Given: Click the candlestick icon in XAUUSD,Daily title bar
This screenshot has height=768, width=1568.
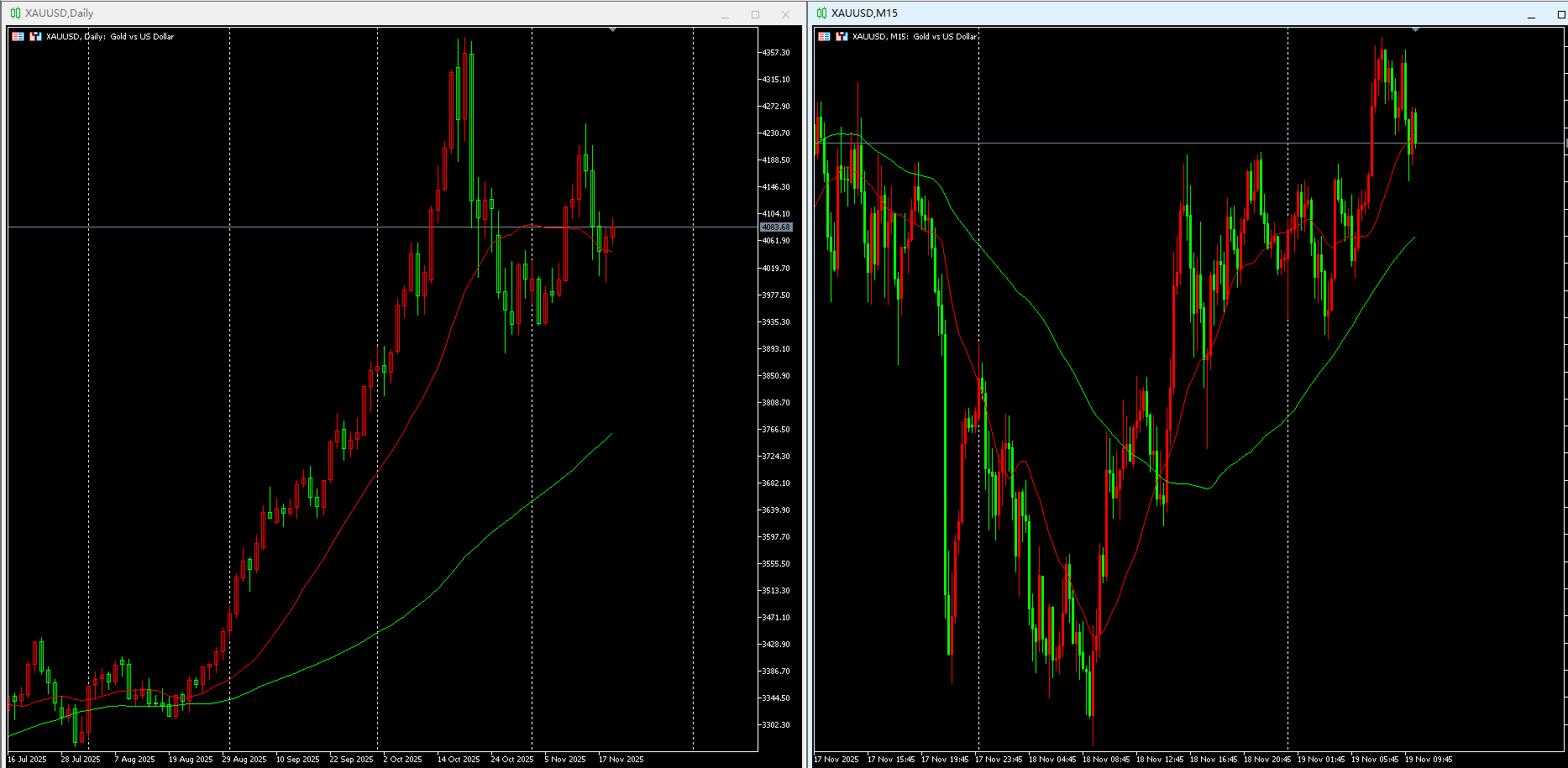Looking at the screenshot, I should click(15, 13).
